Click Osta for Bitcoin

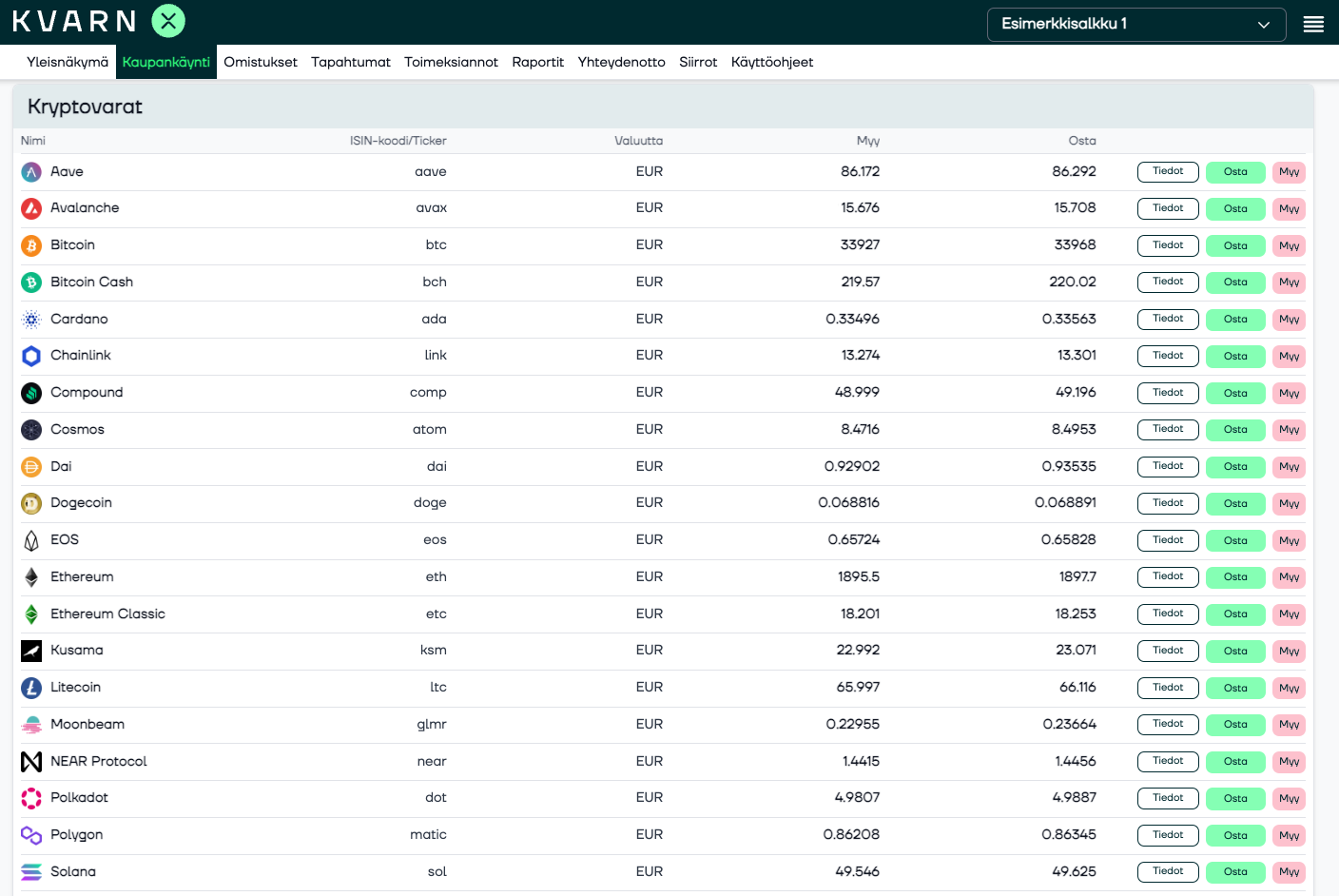tap(1235, 245)
